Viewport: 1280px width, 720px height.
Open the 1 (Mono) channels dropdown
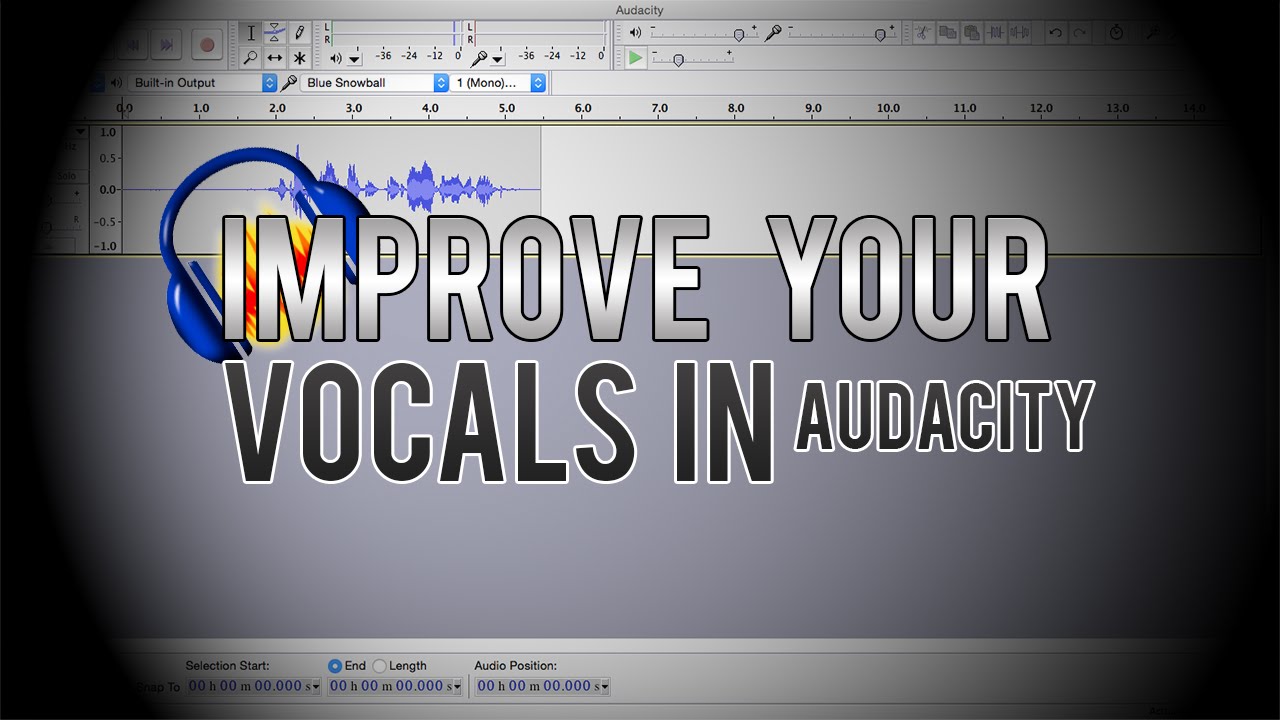pyautogui.click(x=498, y=83)
